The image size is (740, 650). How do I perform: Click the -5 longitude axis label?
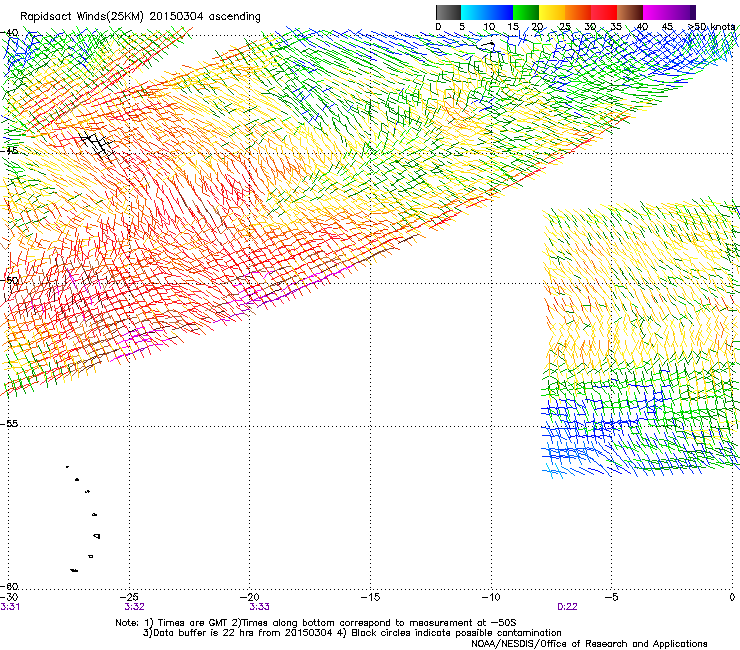pyautogui.click(x=612, y=597)
